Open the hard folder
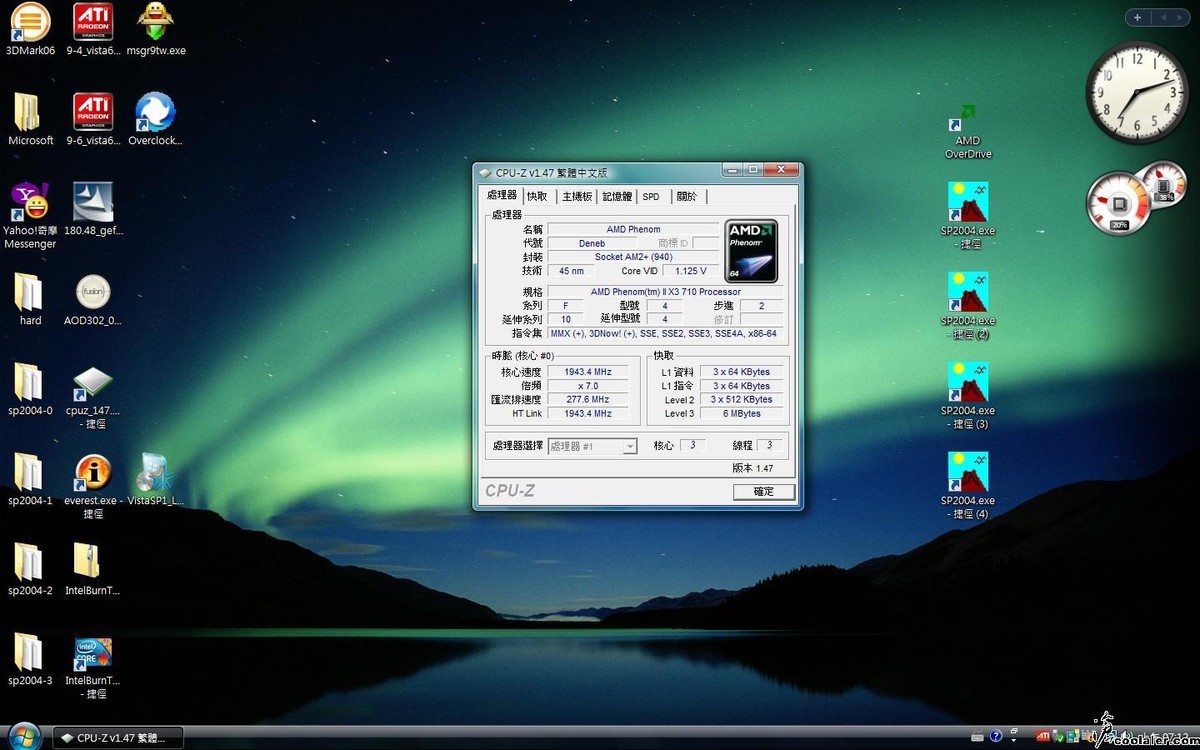1200x750 pixels. click(30, 298)
